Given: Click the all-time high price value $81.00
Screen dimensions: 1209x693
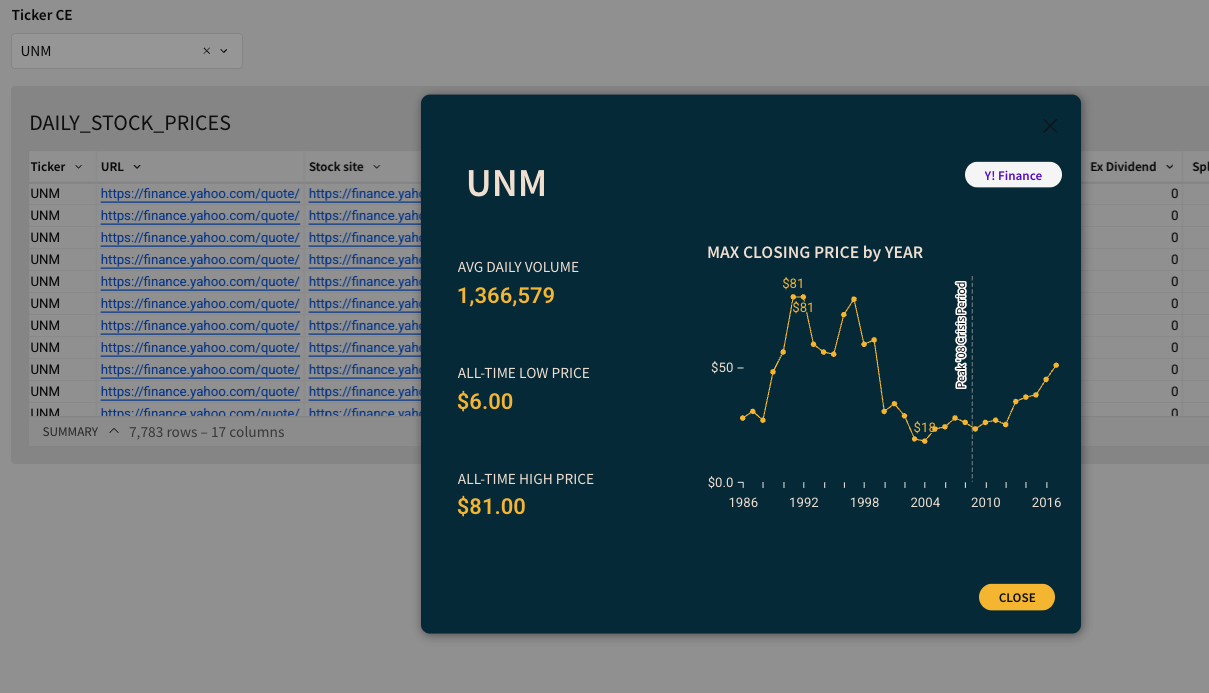Looking at the screenshot, I should pyautogui.click(x=491, y=506).
